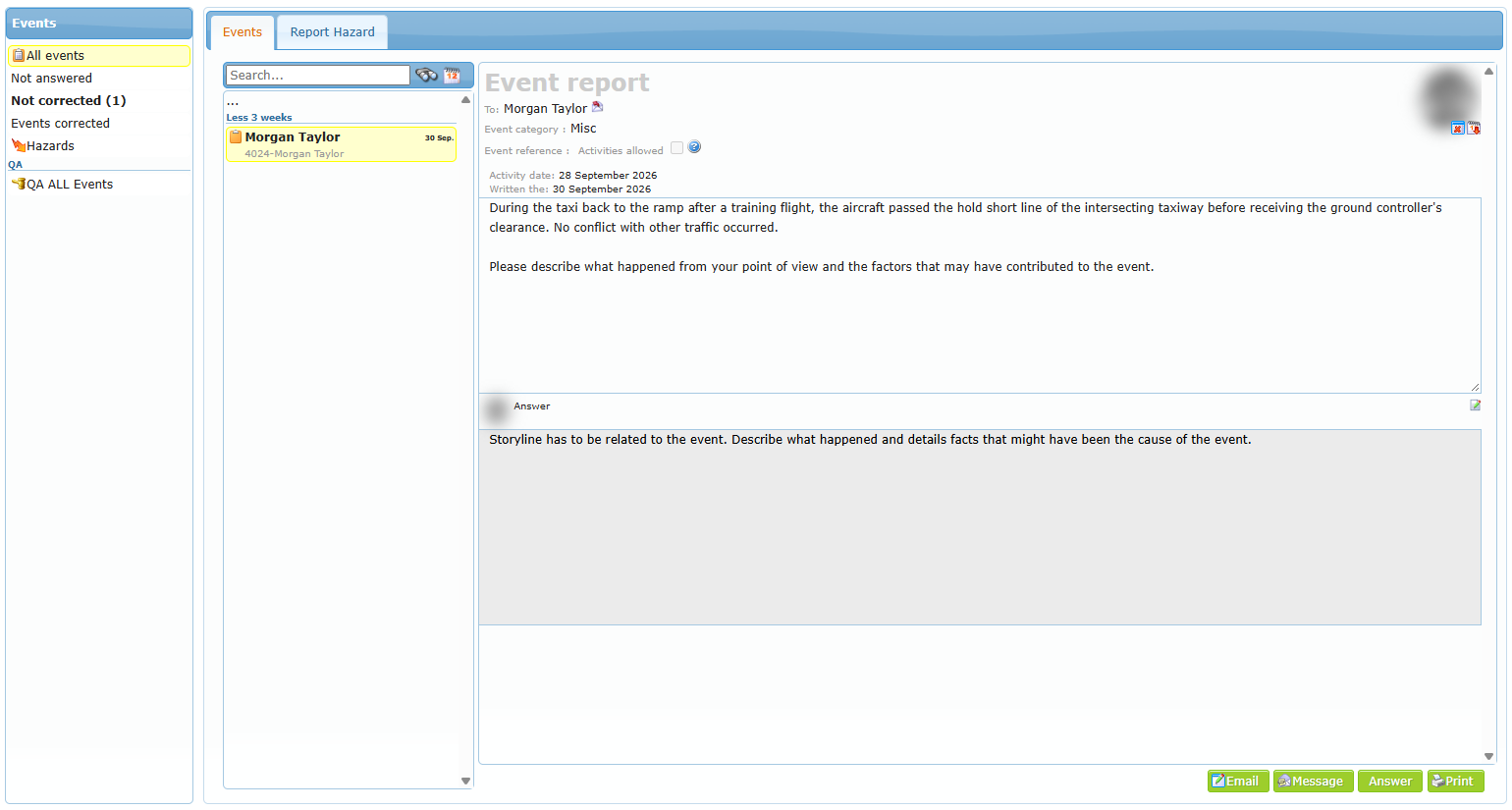Click the green Answer button
This screenshot has height=810, width=1512.
pyautogui.click(x=1390, y=782)
